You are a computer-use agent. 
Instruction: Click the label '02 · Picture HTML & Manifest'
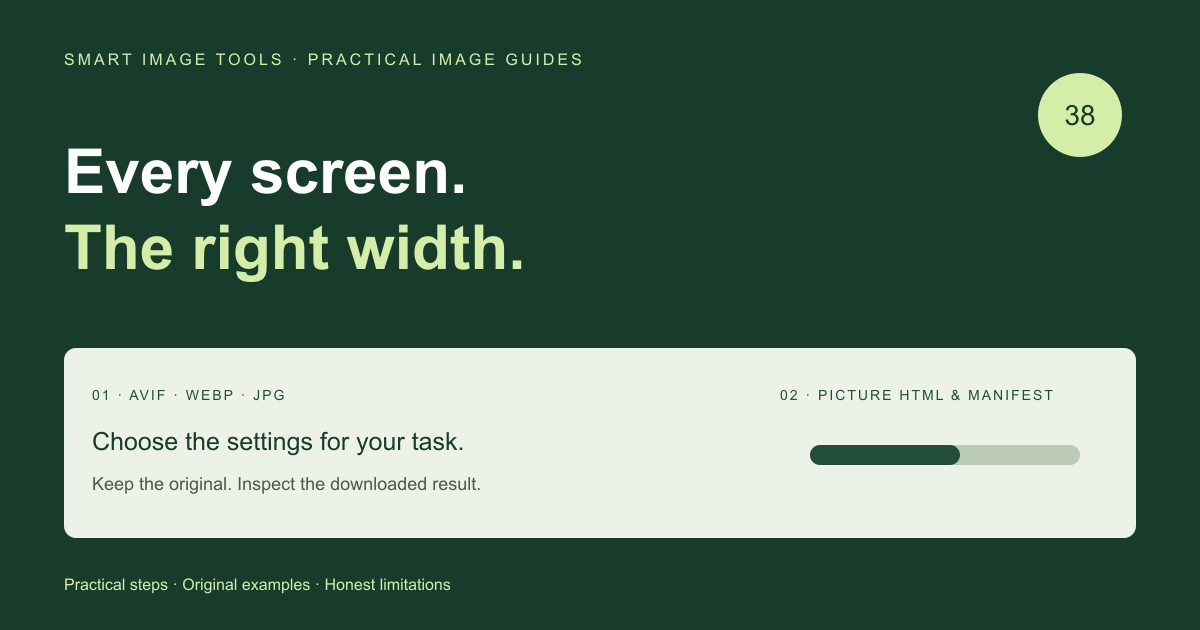pyautogui.click(x=917, y=395)
